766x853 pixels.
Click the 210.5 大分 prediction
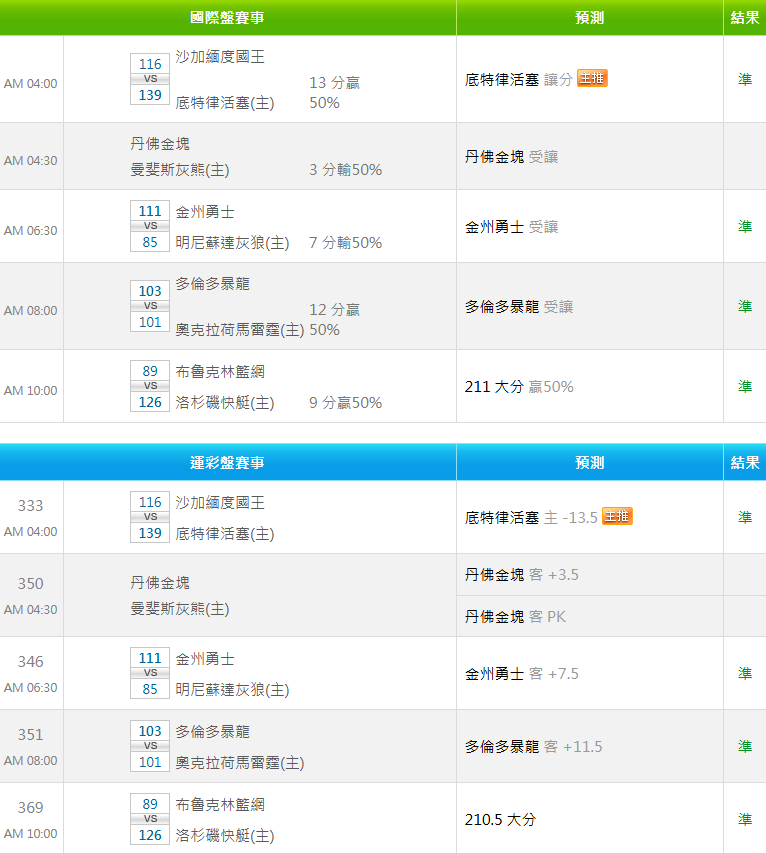500,819
